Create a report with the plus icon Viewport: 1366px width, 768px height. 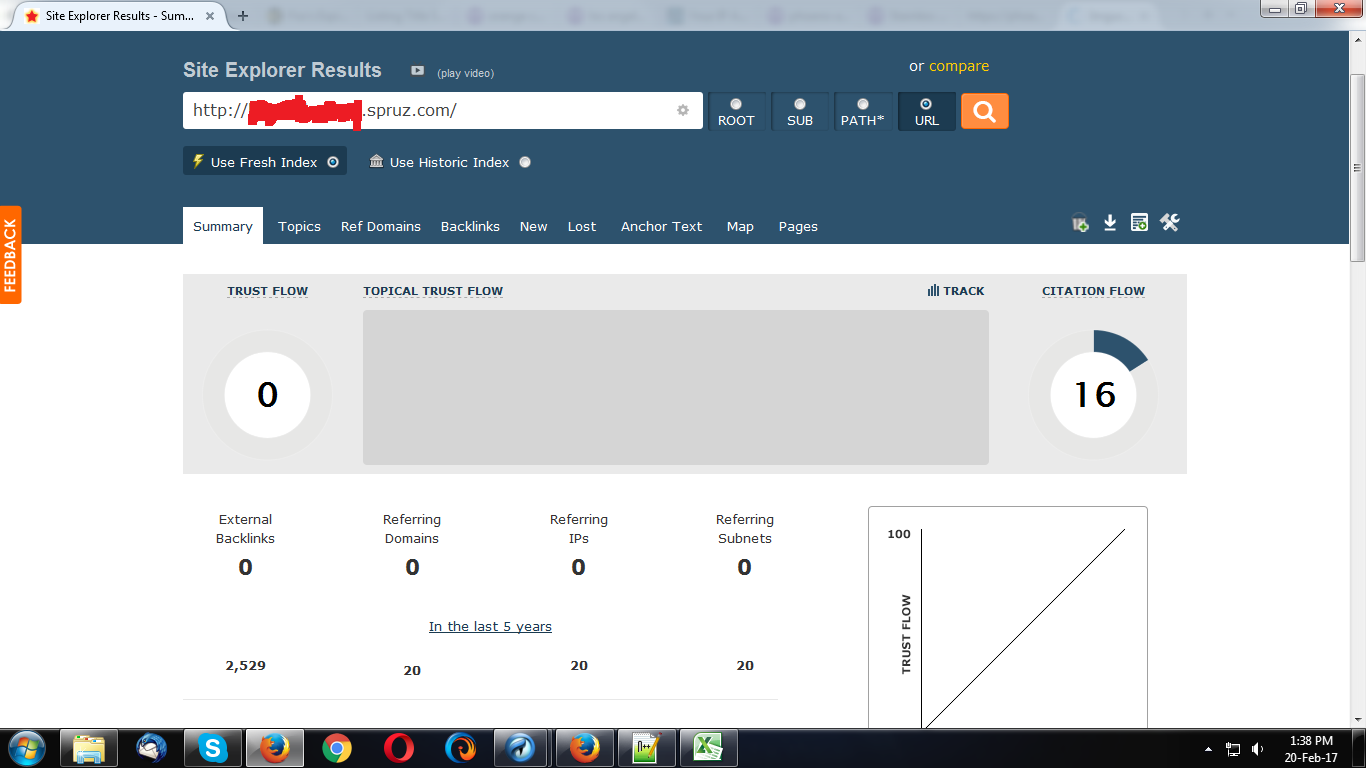[1139, 223]
